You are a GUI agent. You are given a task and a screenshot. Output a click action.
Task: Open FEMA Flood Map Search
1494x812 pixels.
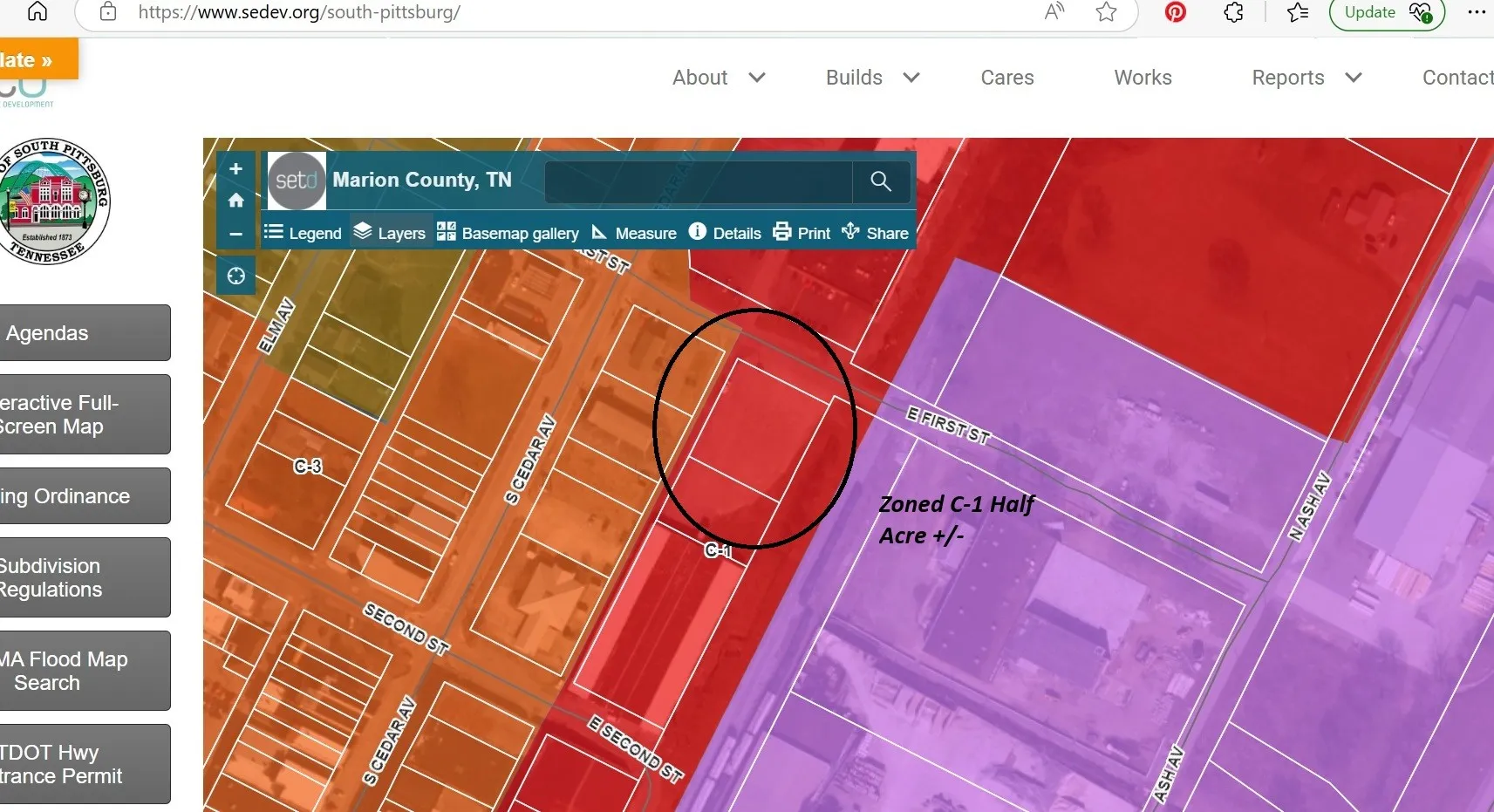pyautogui.click(x=85, y=671)
